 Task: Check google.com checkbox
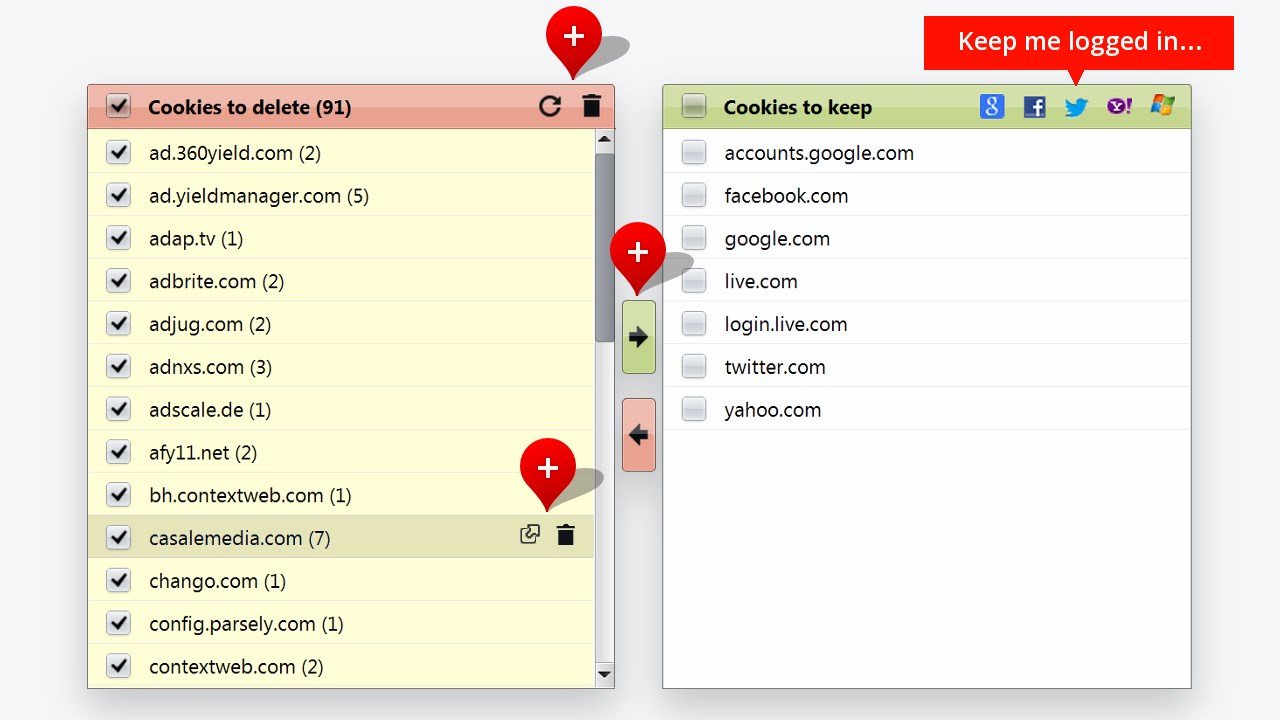(694, 238)
